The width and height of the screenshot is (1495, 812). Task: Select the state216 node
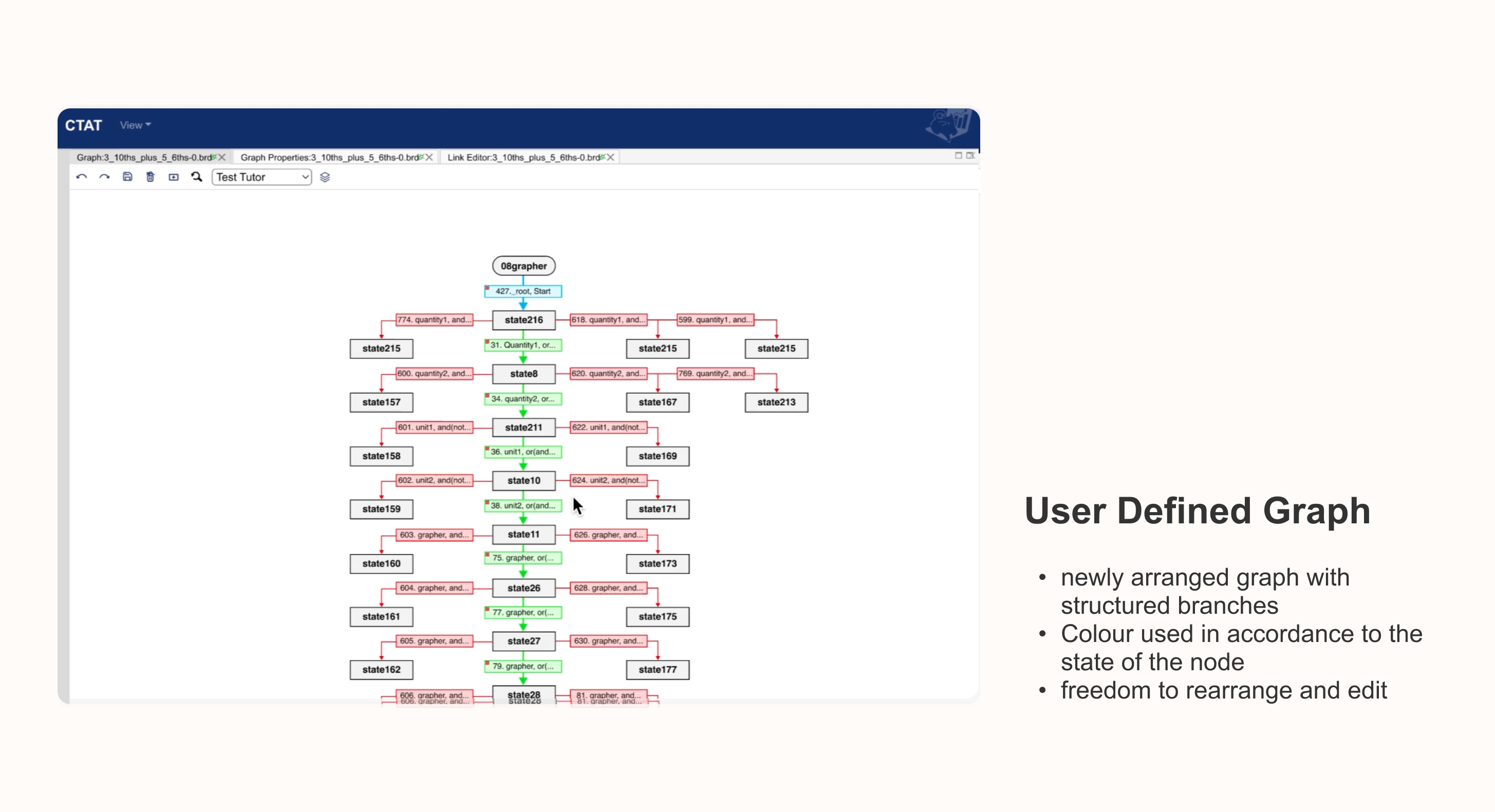click(524, 319)
